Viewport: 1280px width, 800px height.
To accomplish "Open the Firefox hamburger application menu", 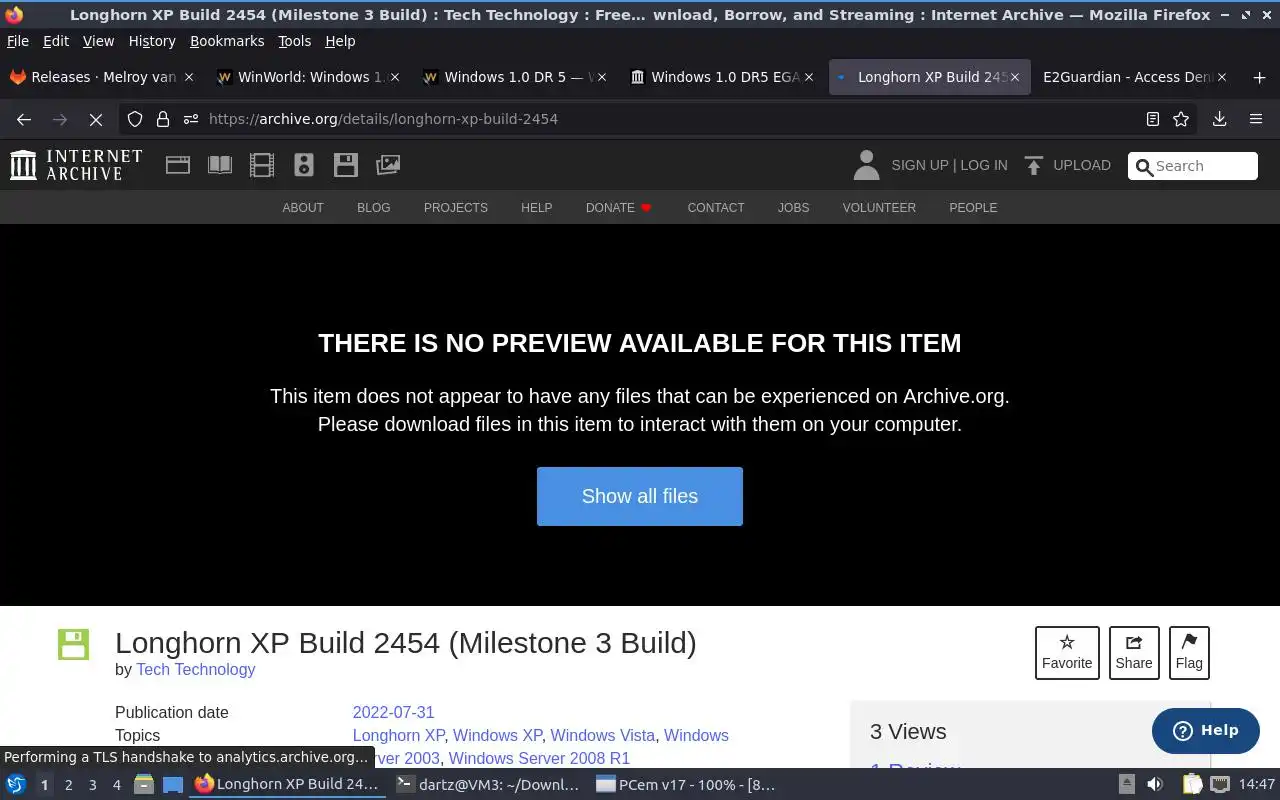I will [x=1256, y=119].
